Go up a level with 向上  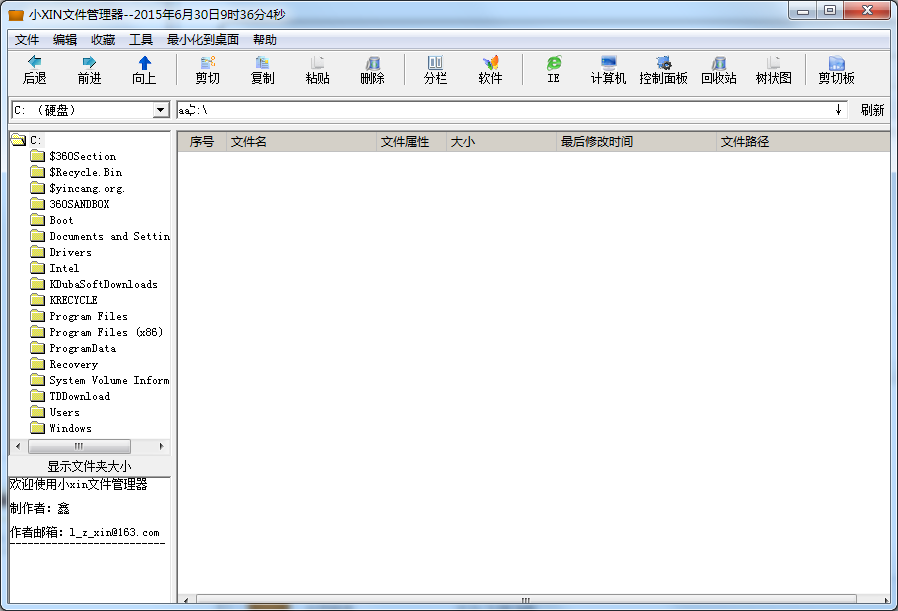click(x=144, y=70)
